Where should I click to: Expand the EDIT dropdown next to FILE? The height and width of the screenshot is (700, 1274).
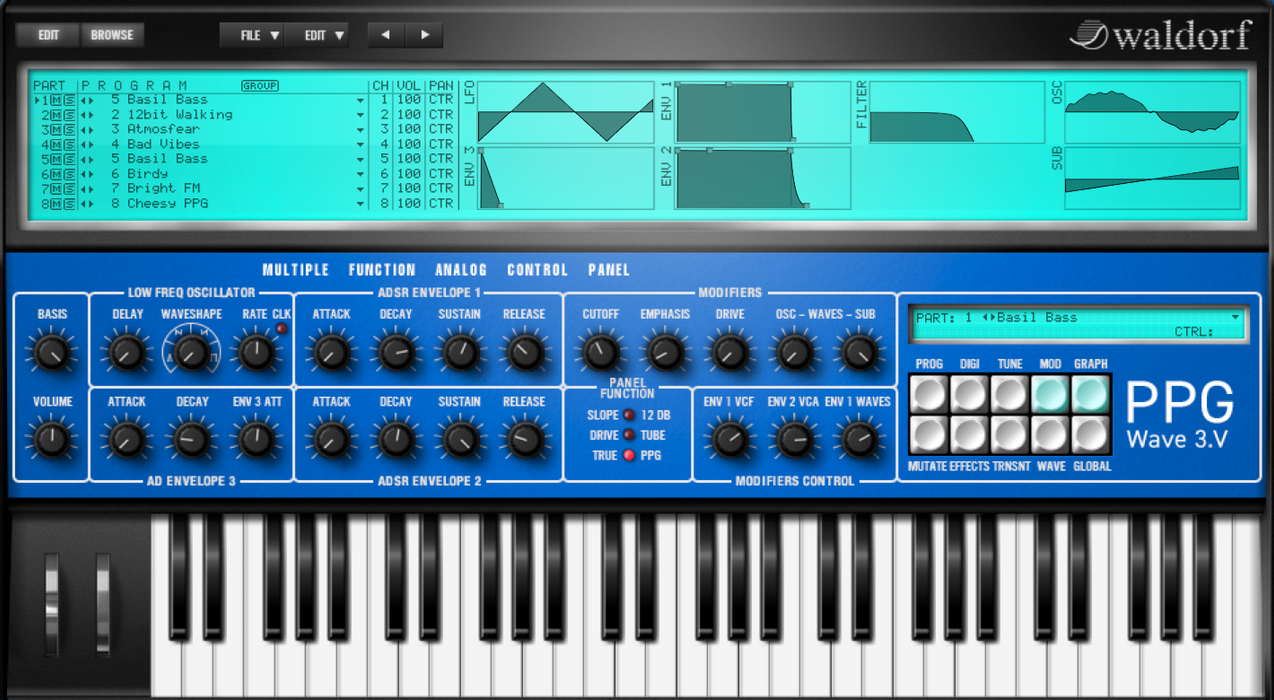pos(319,35)
